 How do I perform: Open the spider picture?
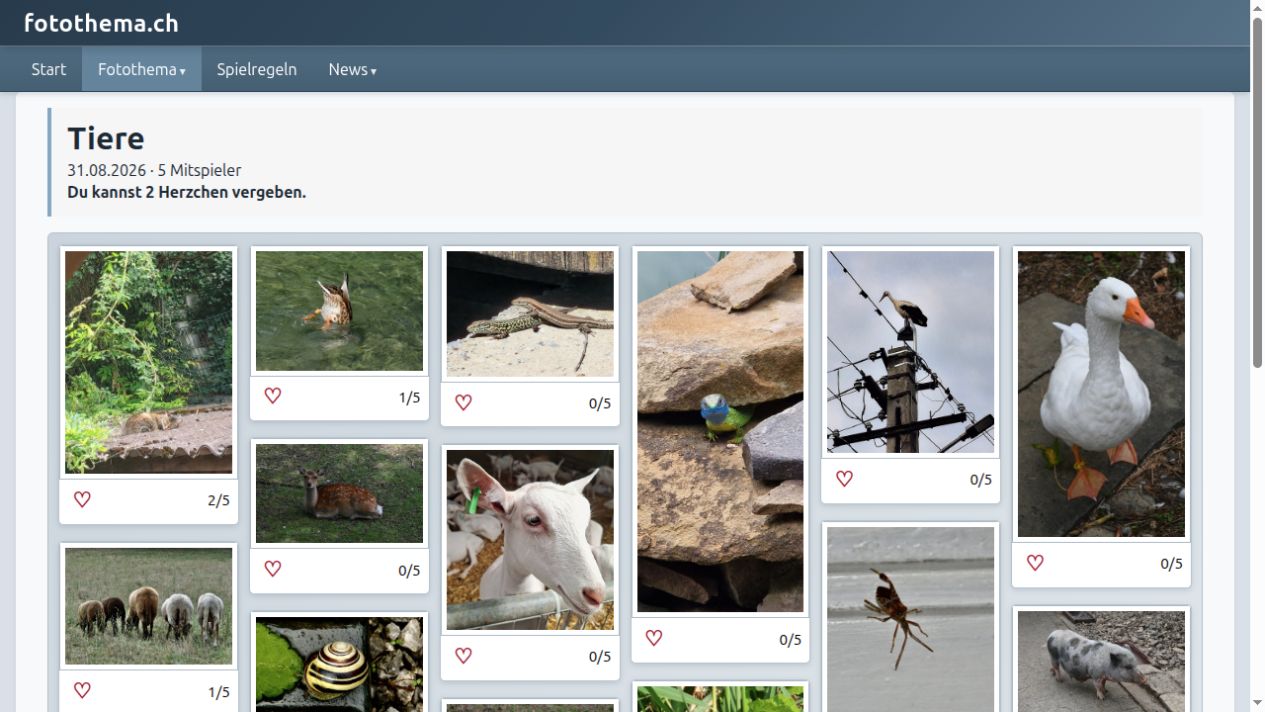coord(911,619)
